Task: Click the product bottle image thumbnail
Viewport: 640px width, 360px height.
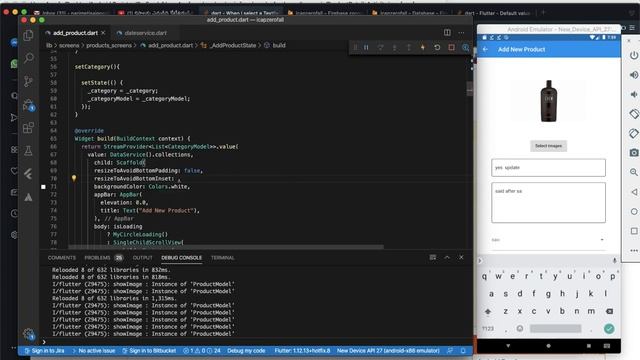Action: pos(549,101)
